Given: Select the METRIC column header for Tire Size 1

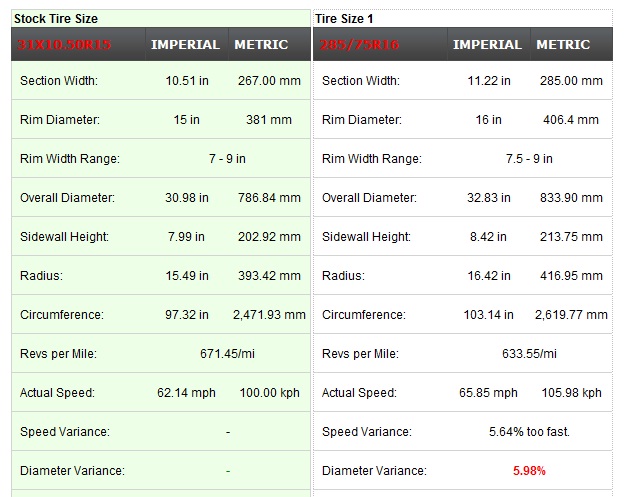Looking at the screenshot, I should pyautogui.click(x=563, y=45).
